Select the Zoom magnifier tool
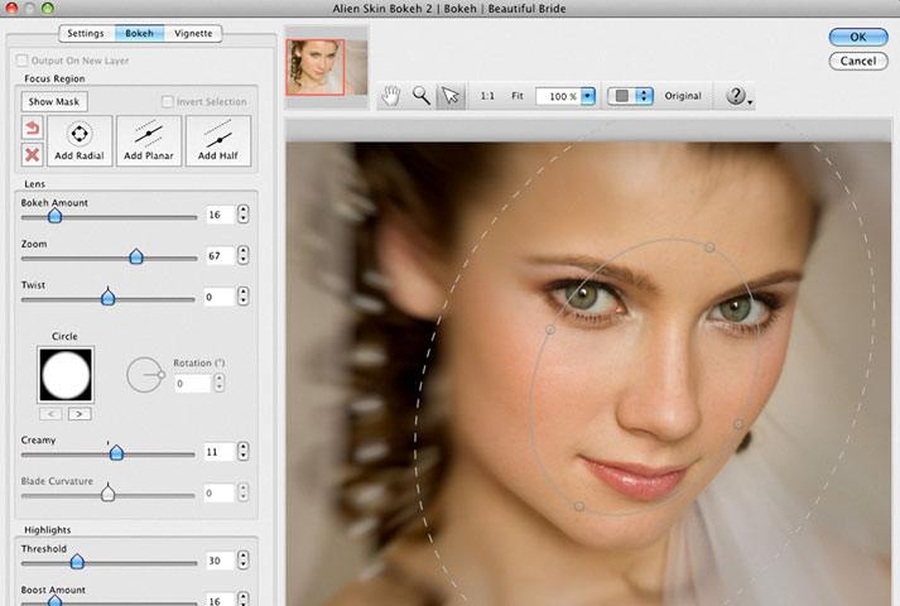 [421, 96]
